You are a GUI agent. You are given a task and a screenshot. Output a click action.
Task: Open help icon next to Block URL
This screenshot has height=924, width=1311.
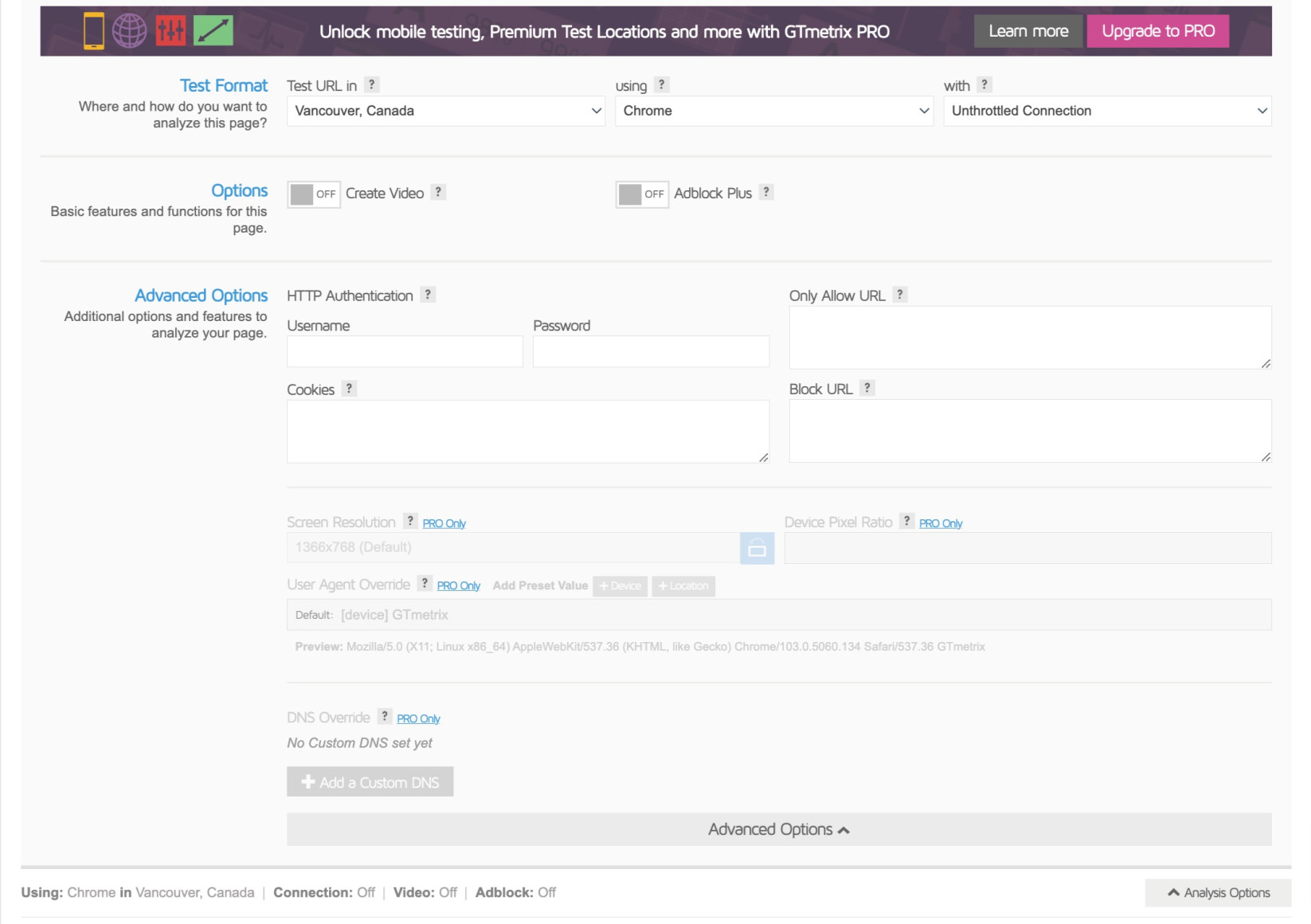[867, 388]
